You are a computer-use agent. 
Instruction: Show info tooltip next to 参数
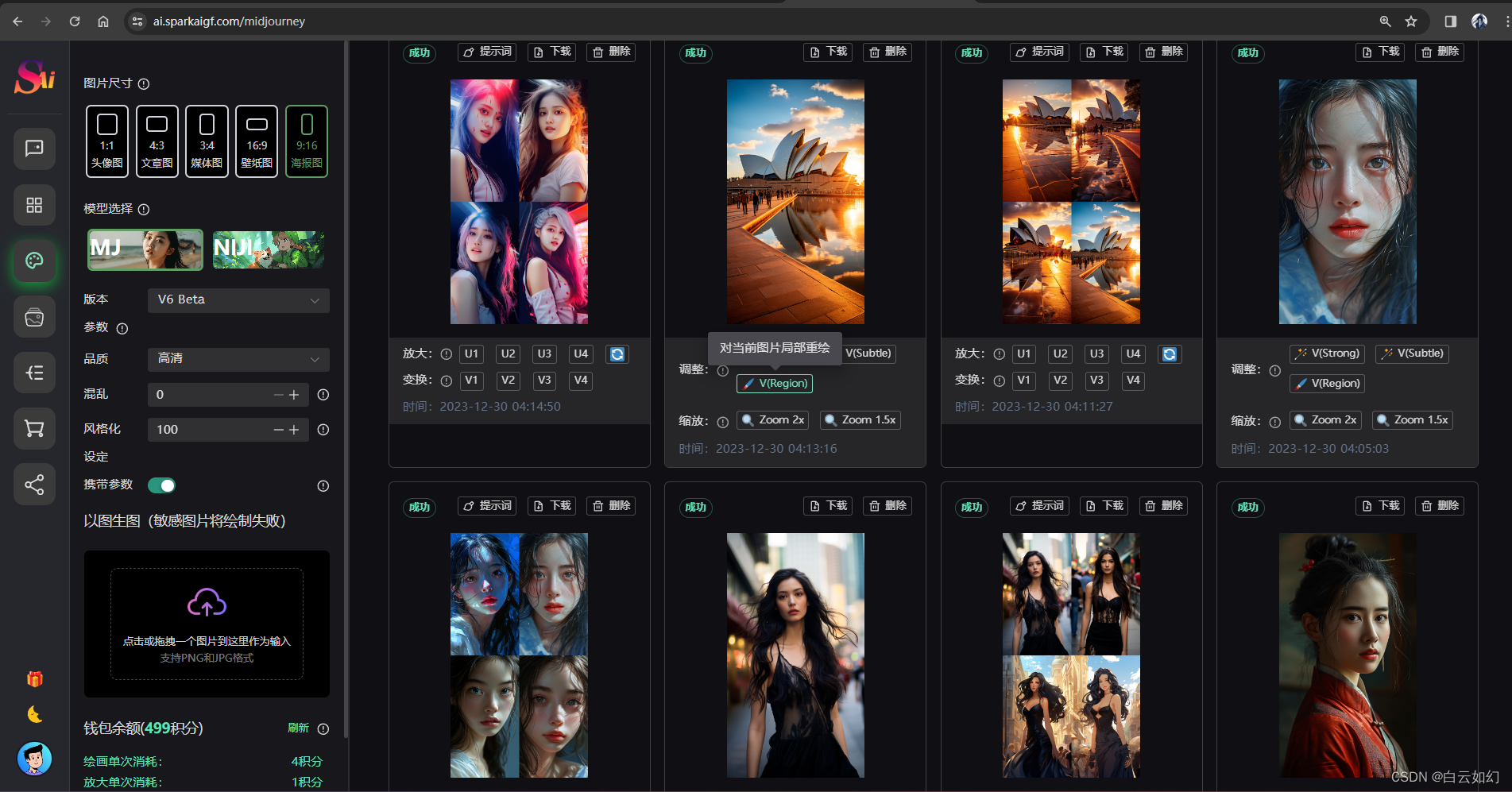pos(122,328)
